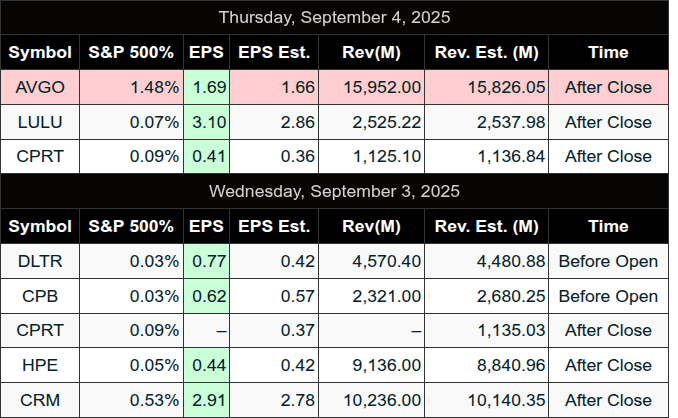
Task: Select the DLTR symbol cell
Action: click(40, 262)
